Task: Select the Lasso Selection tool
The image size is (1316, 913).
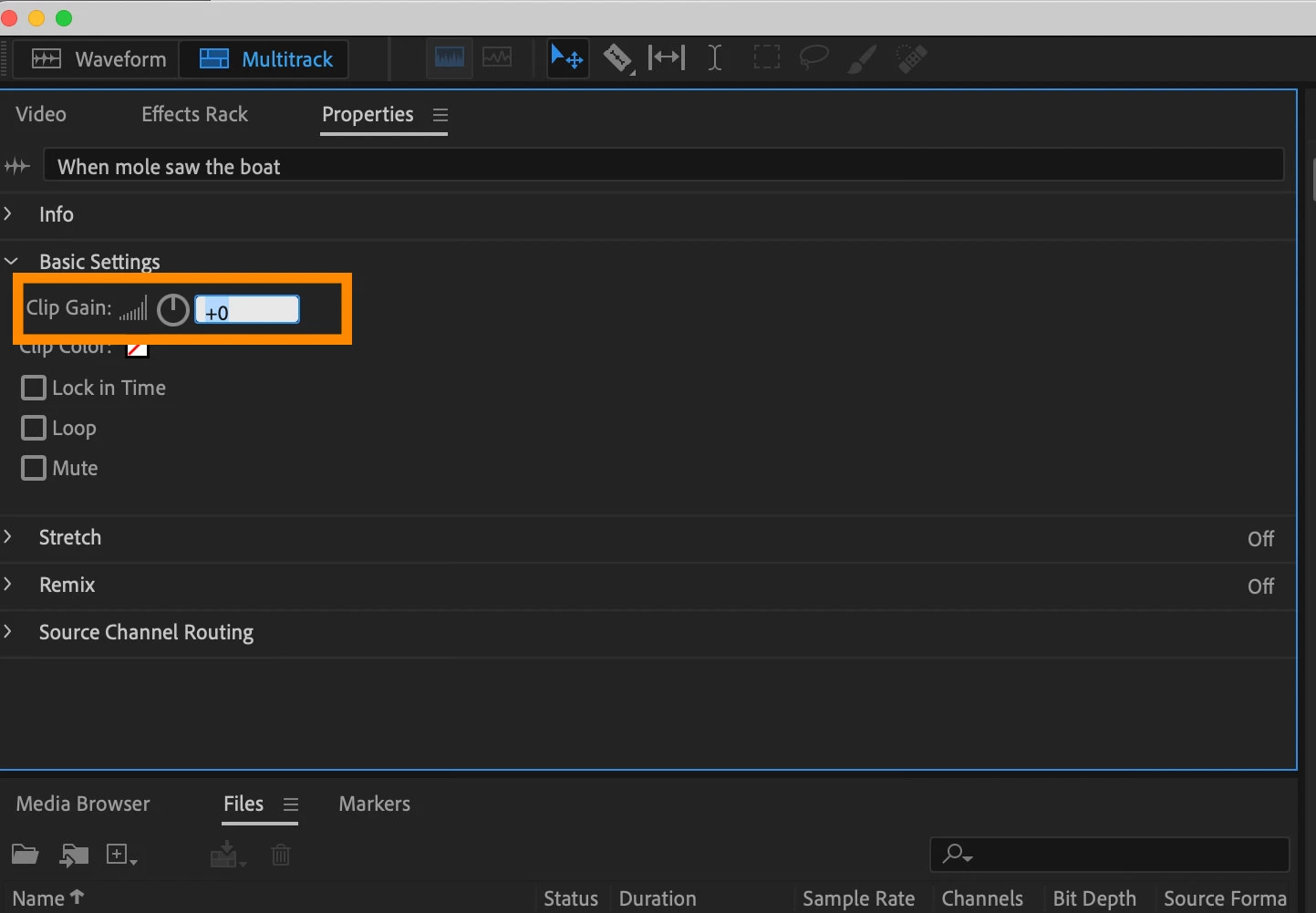Action: [813, 58]
